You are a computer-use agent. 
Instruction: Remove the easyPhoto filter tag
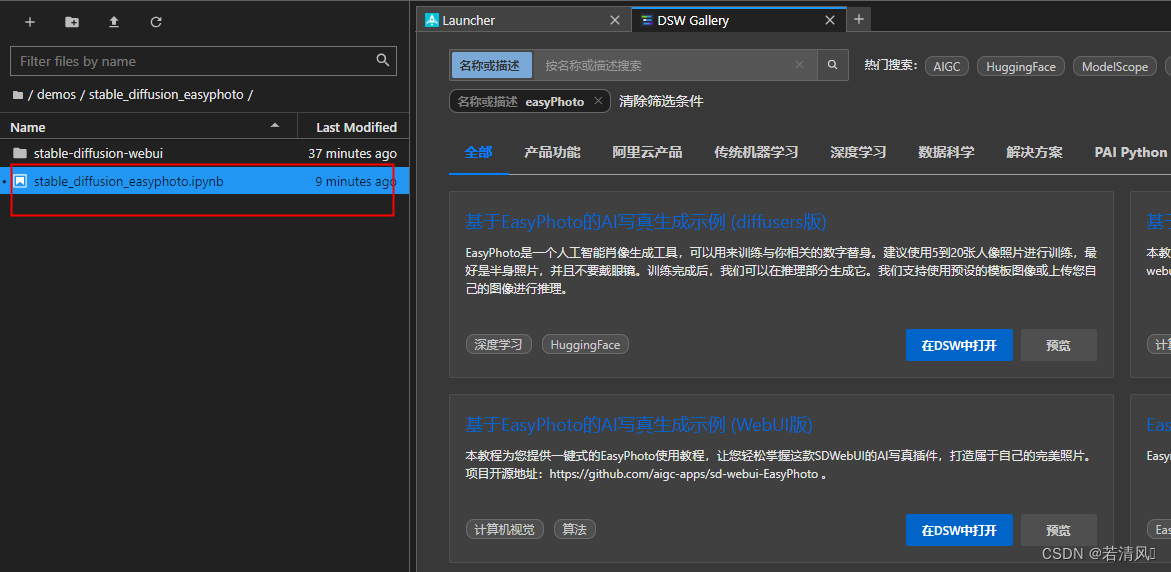(598, 102)
